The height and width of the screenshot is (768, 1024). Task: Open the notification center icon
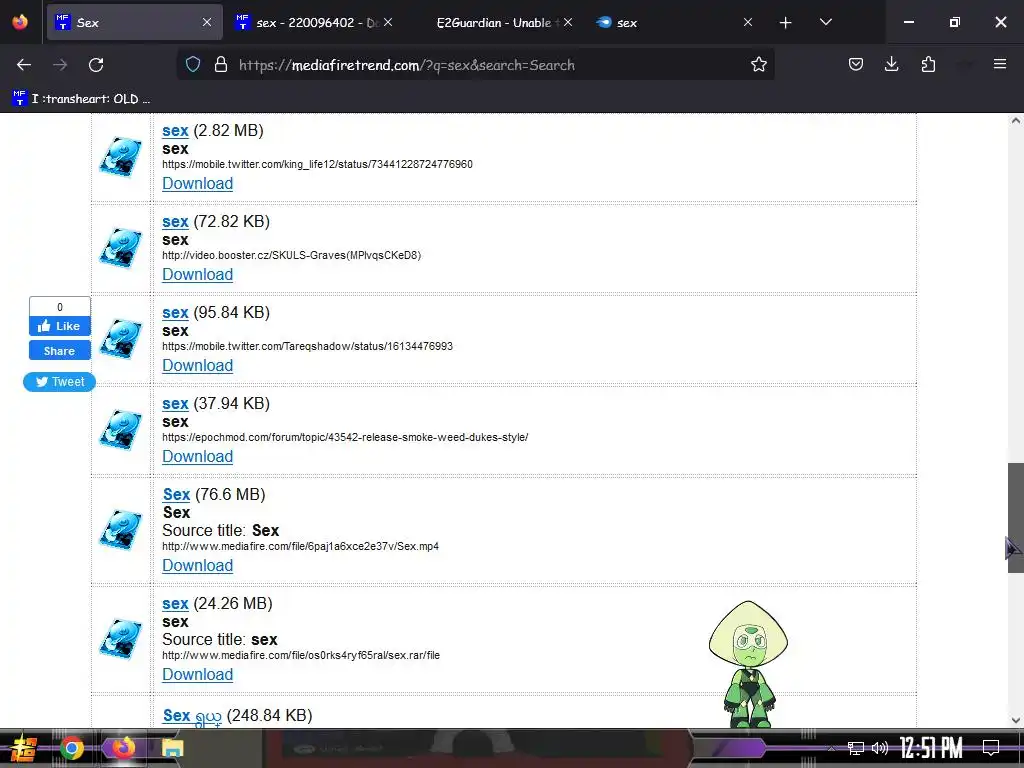click(991, 748)
